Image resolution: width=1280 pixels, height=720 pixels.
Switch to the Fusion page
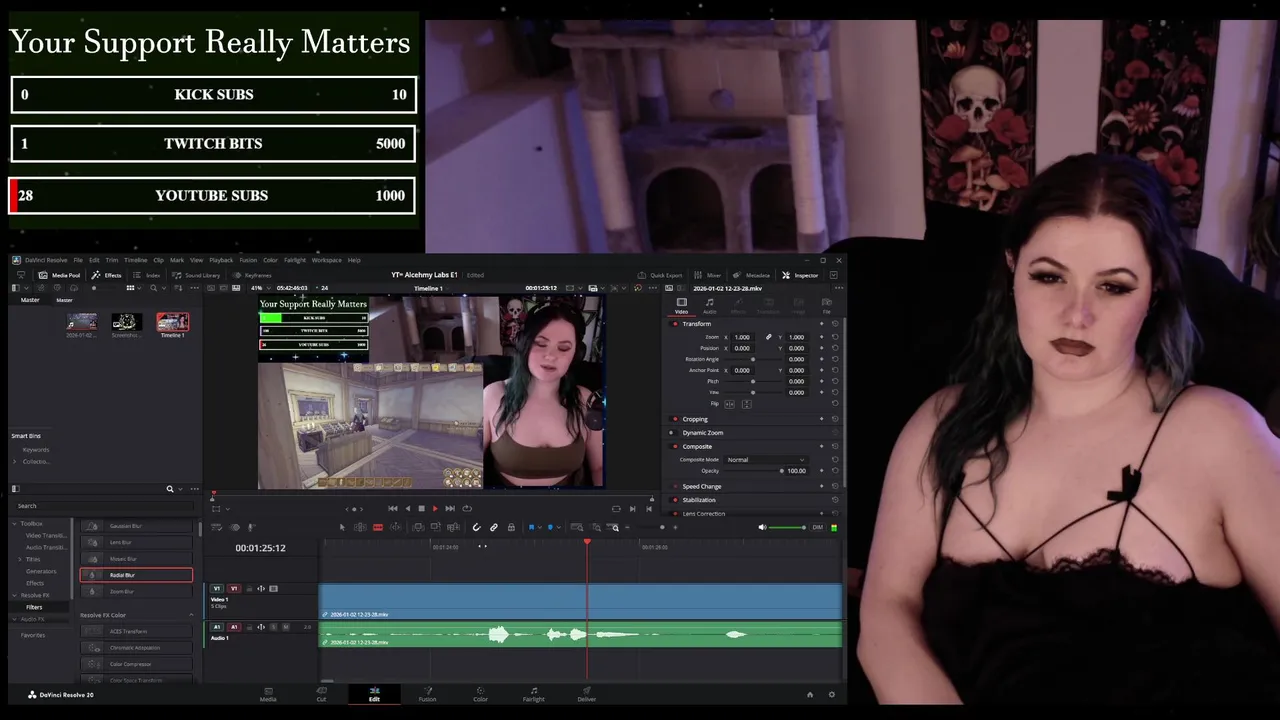[427, 693]
